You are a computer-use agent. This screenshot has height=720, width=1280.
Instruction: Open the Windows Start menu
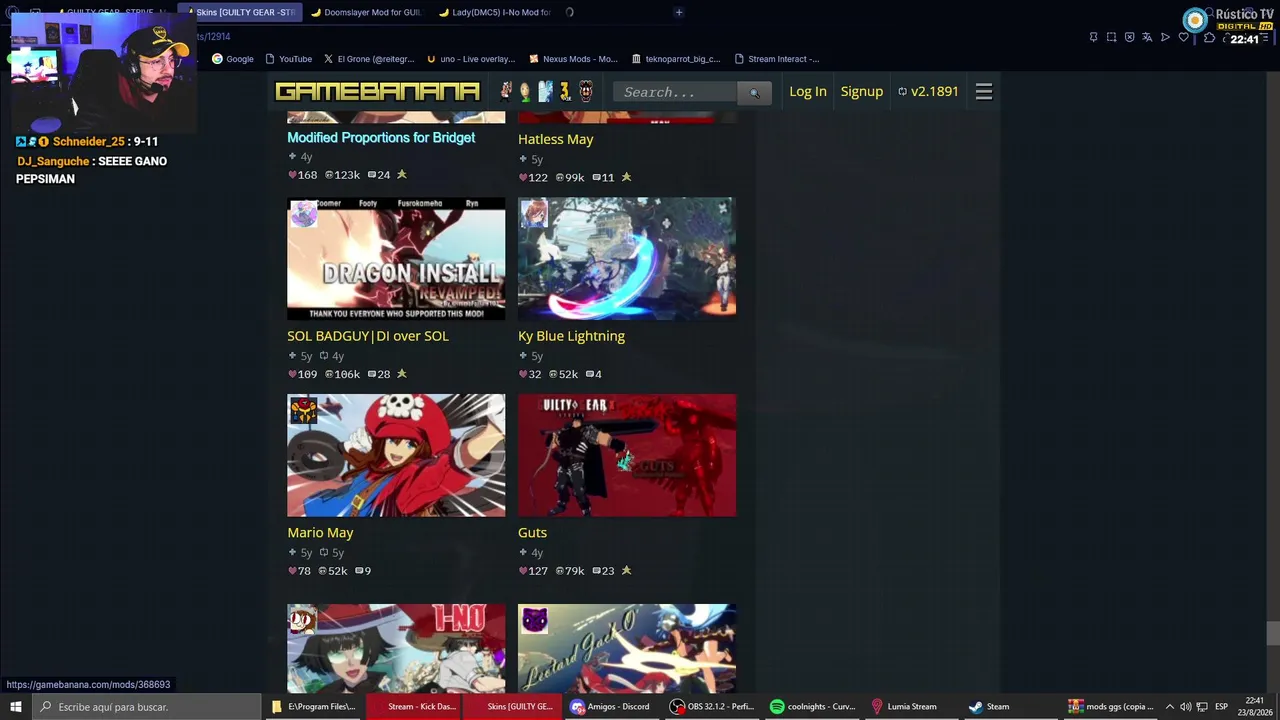15,707
